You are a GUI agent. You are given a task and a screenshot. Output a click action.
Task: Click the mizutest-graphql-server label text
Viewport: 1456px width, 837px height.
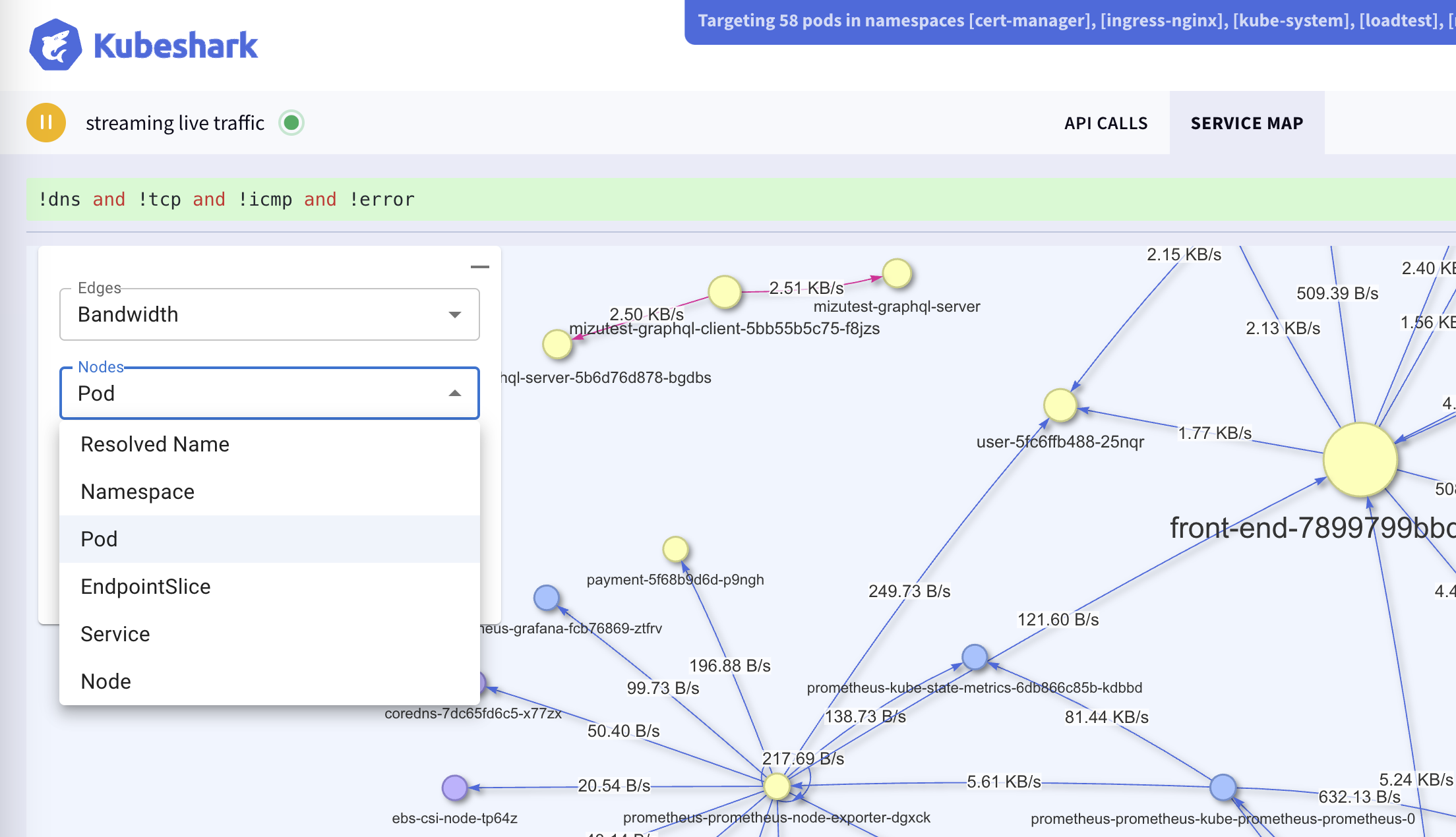tap(897, 306)
